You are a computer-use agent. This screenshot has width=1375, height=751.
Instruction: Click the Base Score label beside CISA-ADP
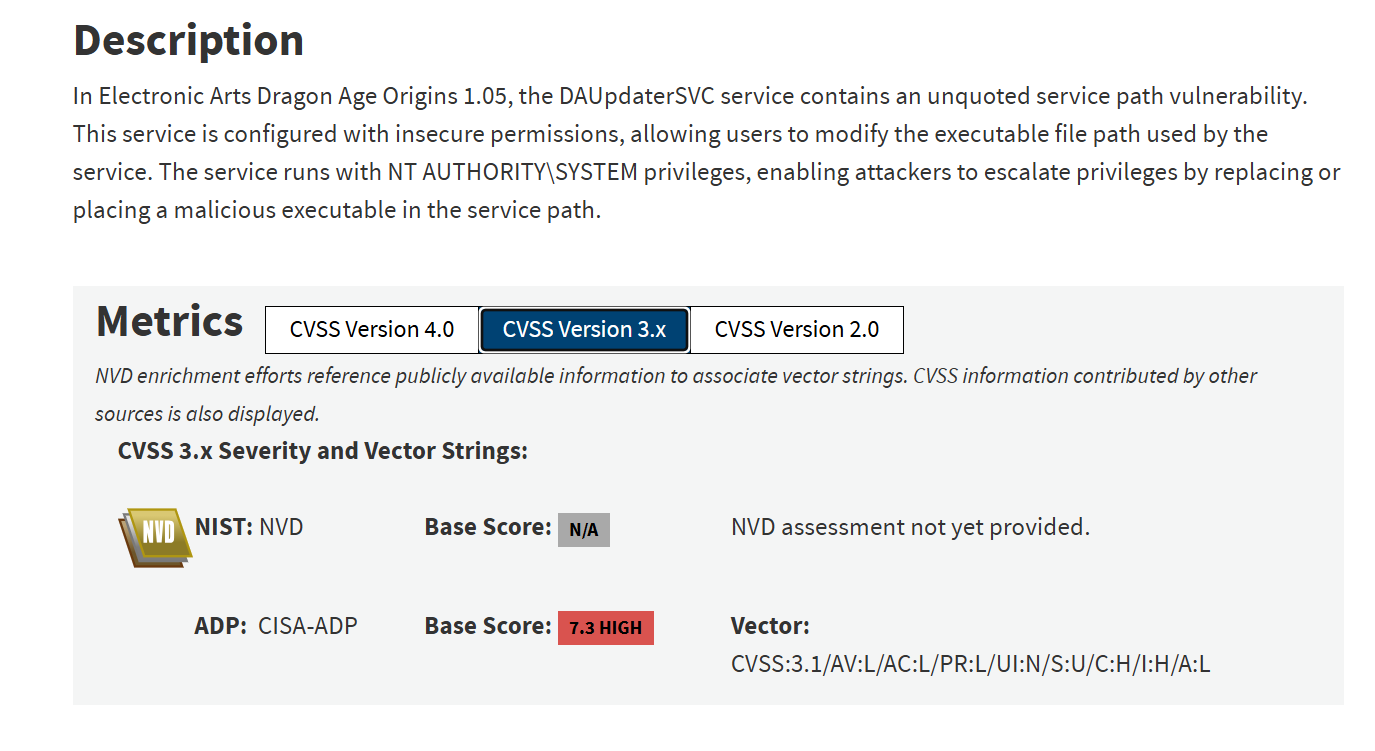487,627
